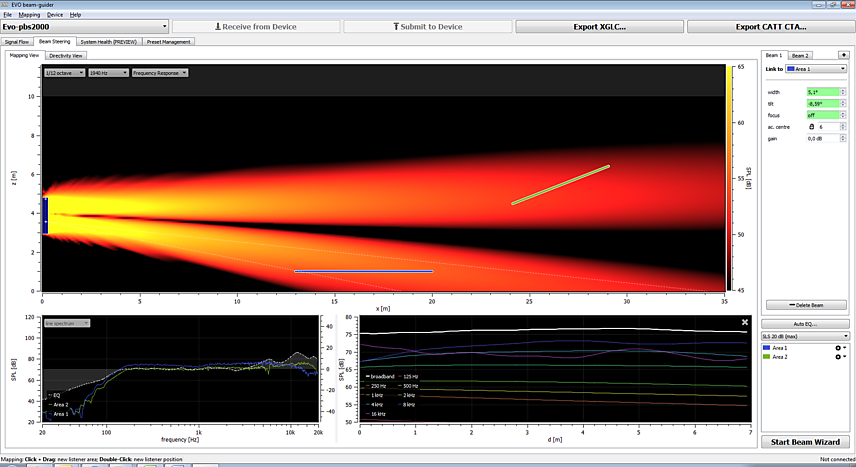Adjust the gain spinner arrows

click(x=843, y=139)
